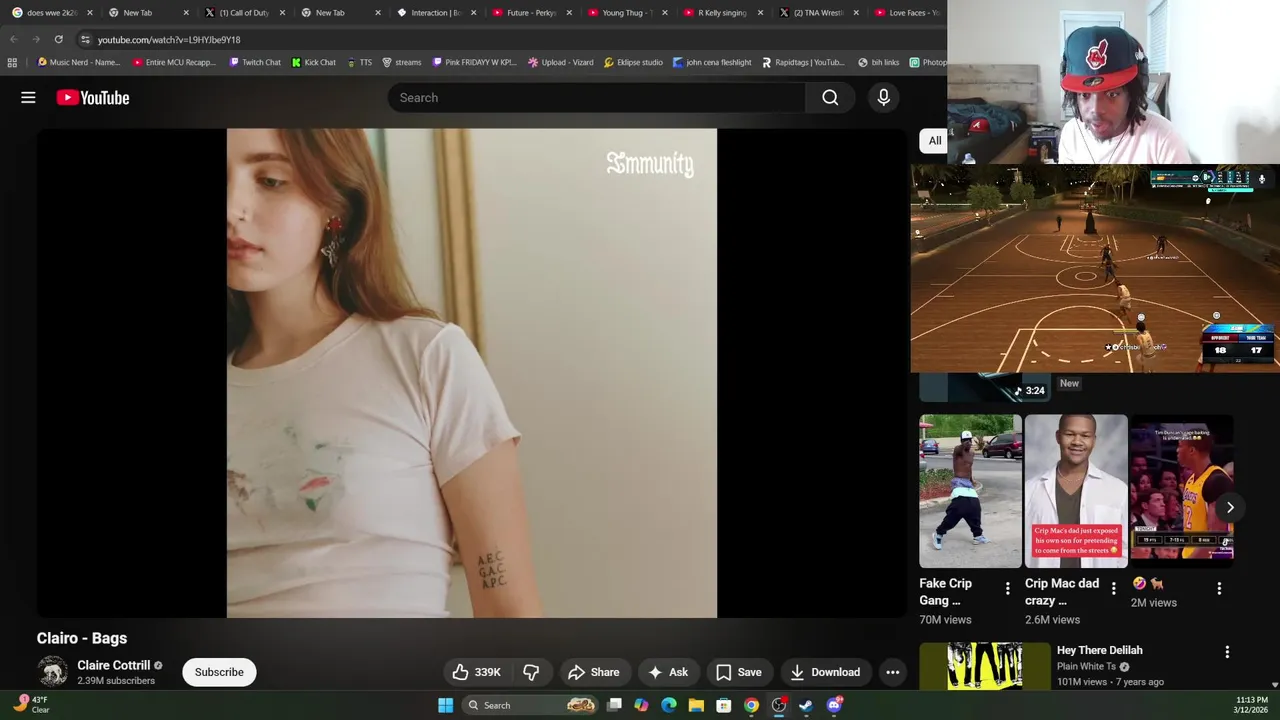1280x720 pixels.
Task: Open the 'Music Nerd' bookmark
Action: [79, 62]
